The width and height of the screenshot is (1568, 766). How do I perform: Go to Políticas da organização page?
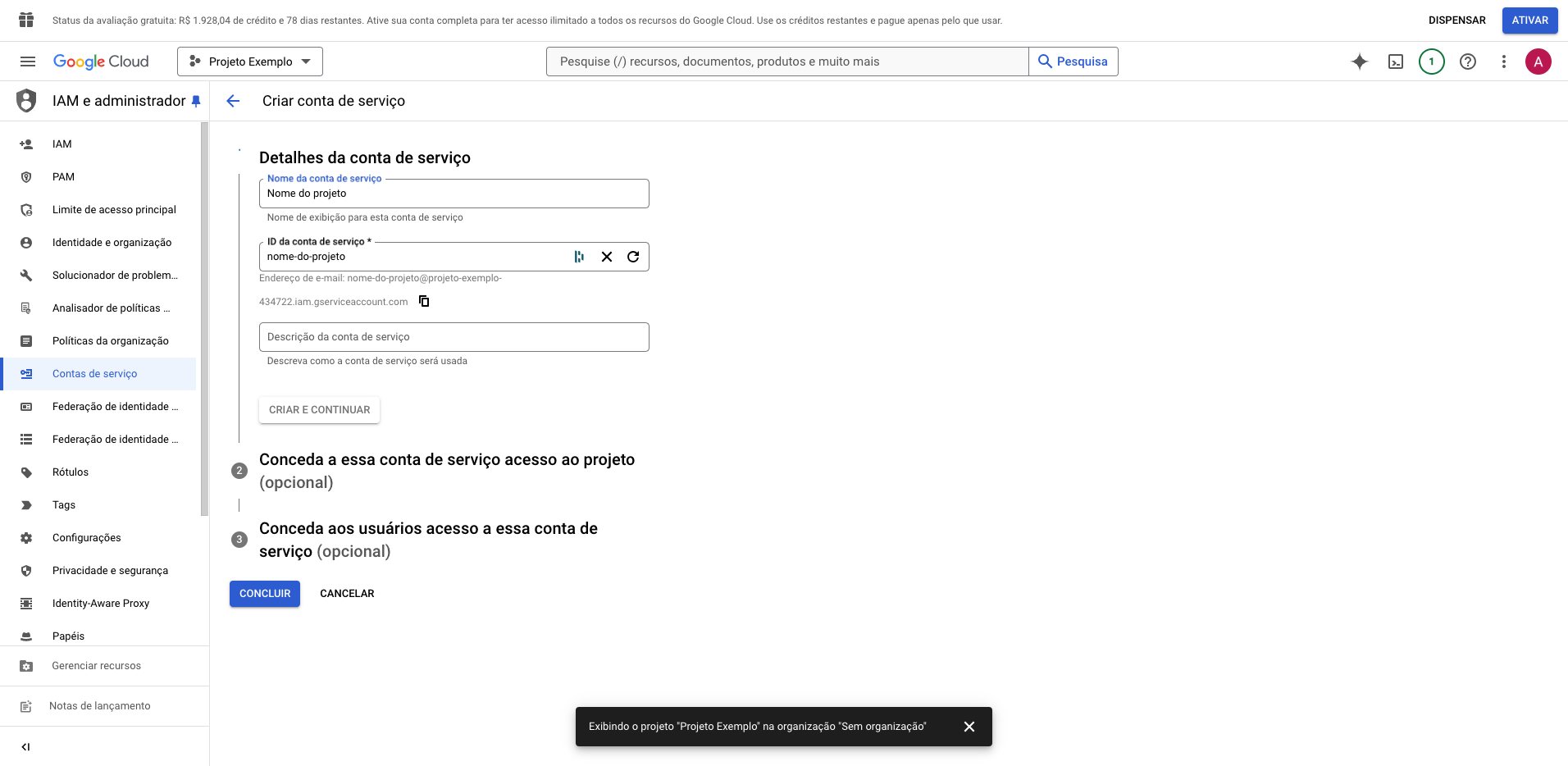pyautogui.click(x=110, y=341)
